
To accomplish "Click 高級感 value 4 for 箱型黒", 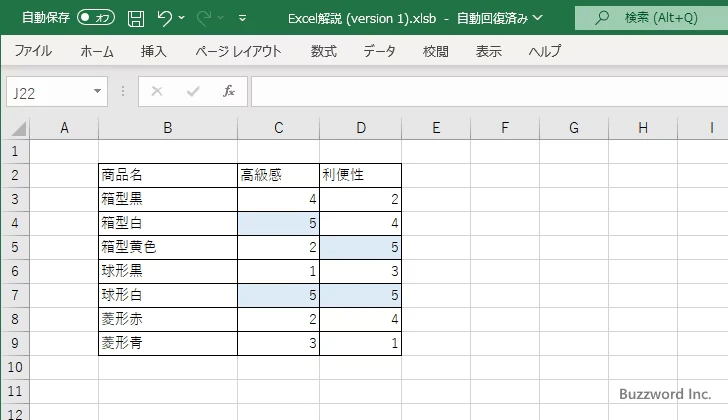I will click(278, 199).
